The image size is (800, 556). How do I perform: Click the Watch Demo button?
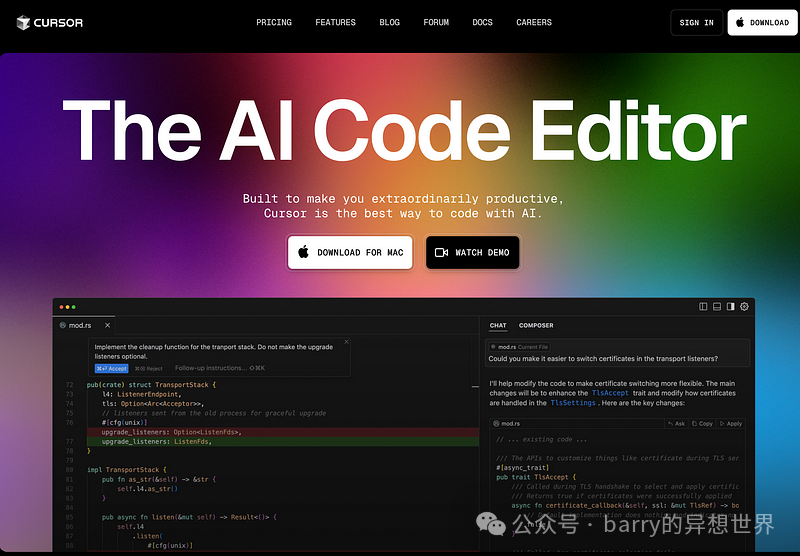click(472, 252)
